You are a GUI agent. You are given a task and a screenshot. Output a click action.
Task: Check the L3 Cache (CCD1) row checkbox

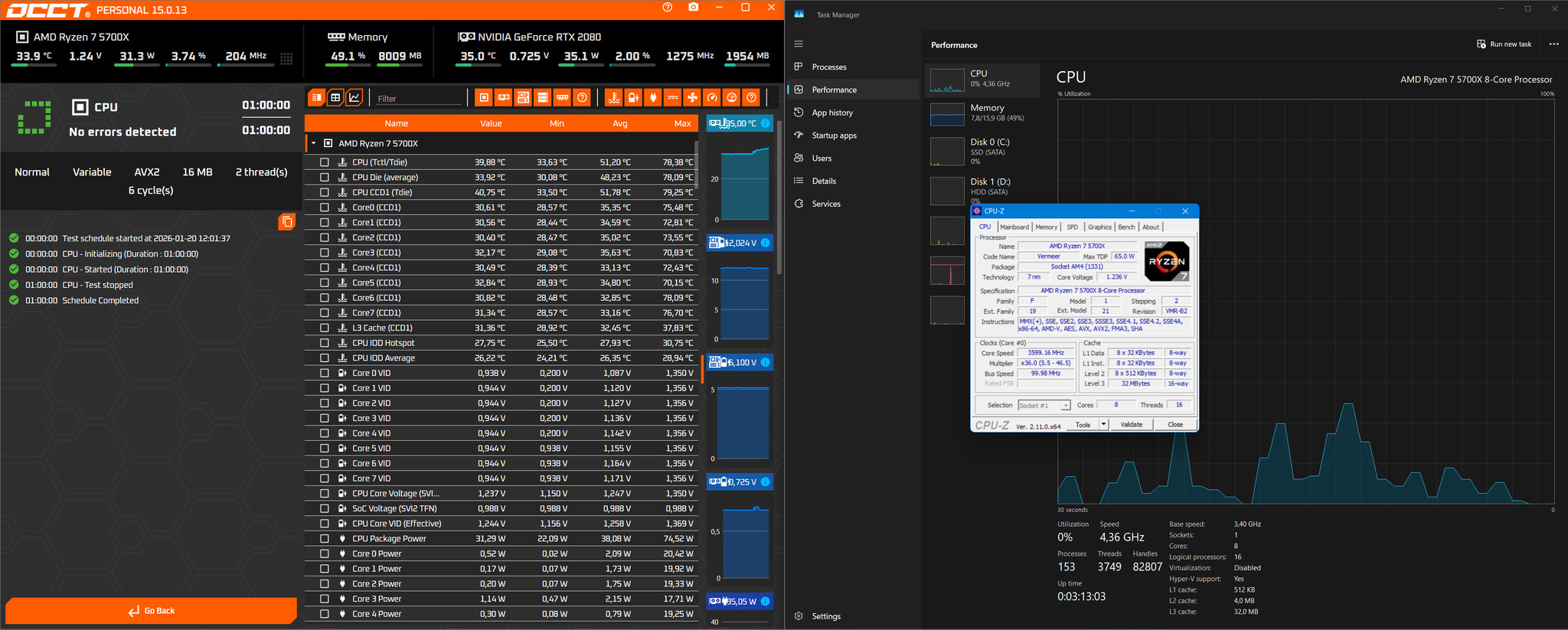tap(325, 328)
